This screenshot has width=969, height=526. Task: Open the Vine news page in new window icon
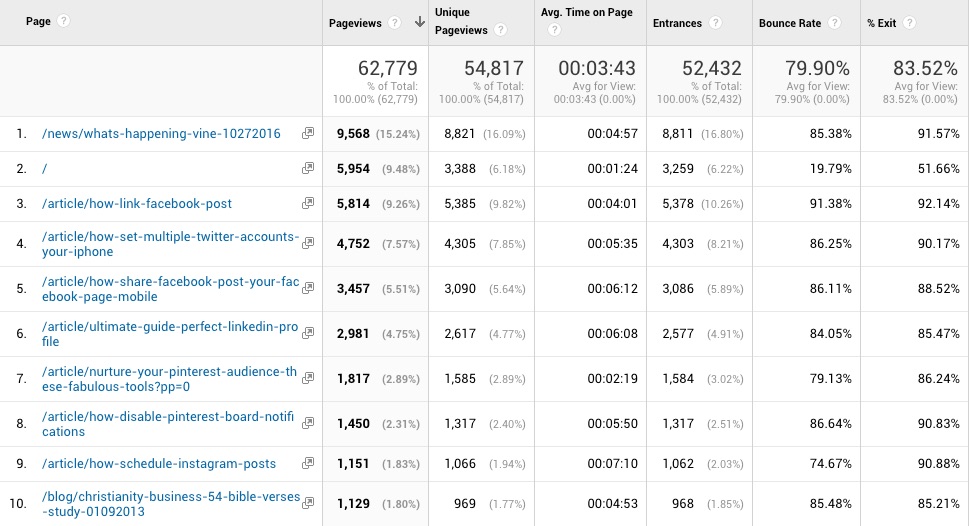(x=308, y=134)
